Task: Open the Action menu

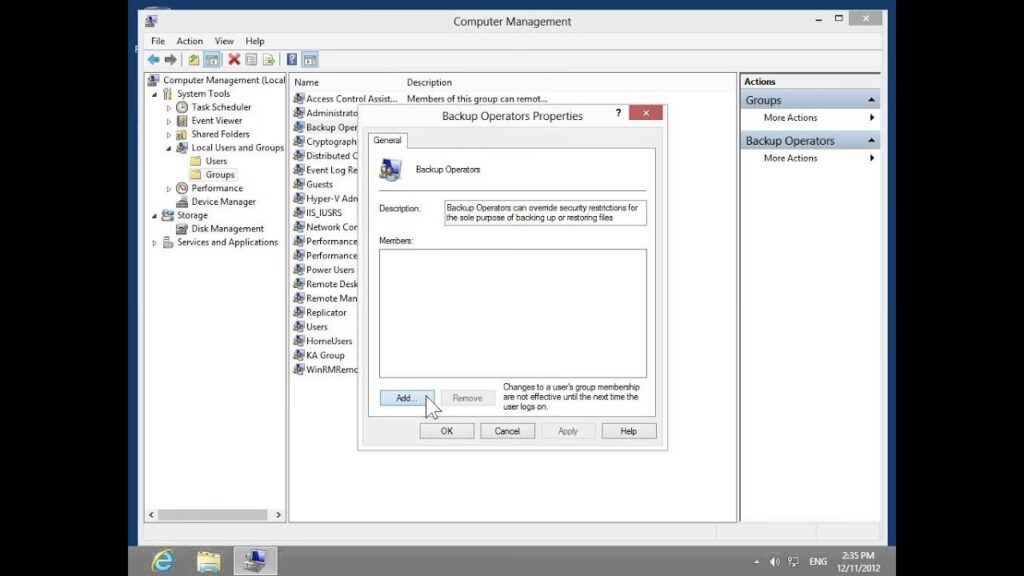Action: click(190, 41)
